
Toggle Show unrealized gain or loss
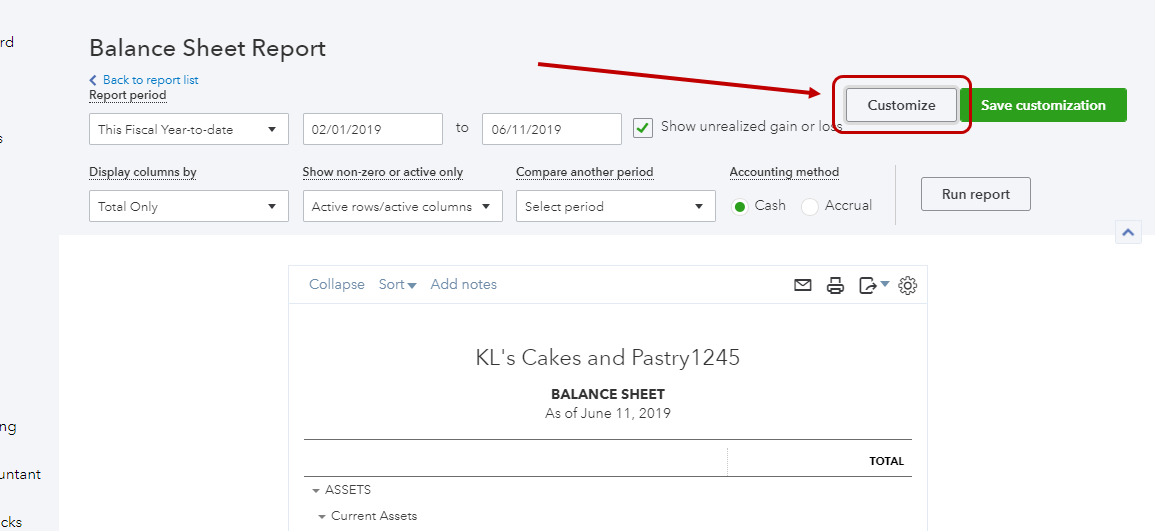(643, 128)
